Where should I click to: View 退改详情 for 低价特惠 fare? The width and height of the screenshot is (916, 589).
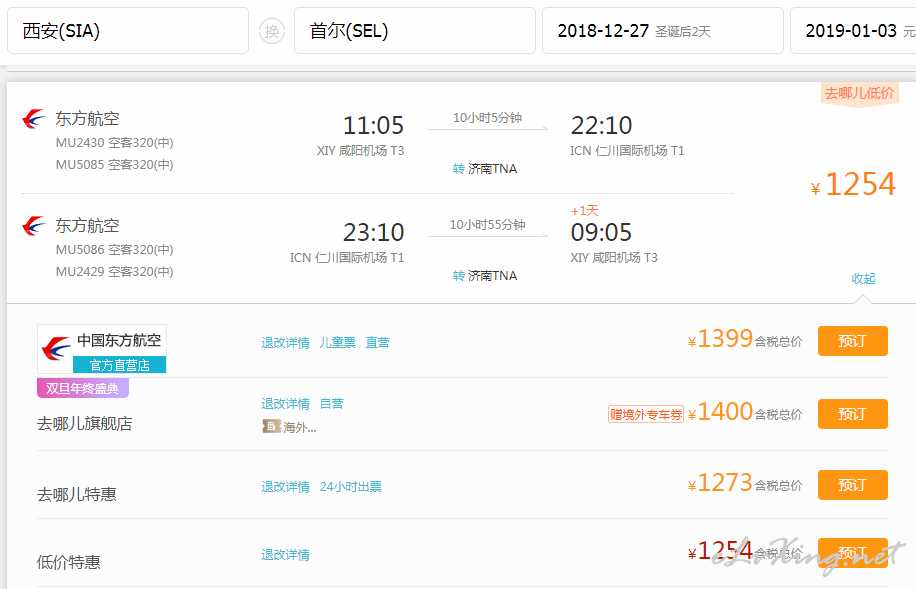(x=286, y=555)
